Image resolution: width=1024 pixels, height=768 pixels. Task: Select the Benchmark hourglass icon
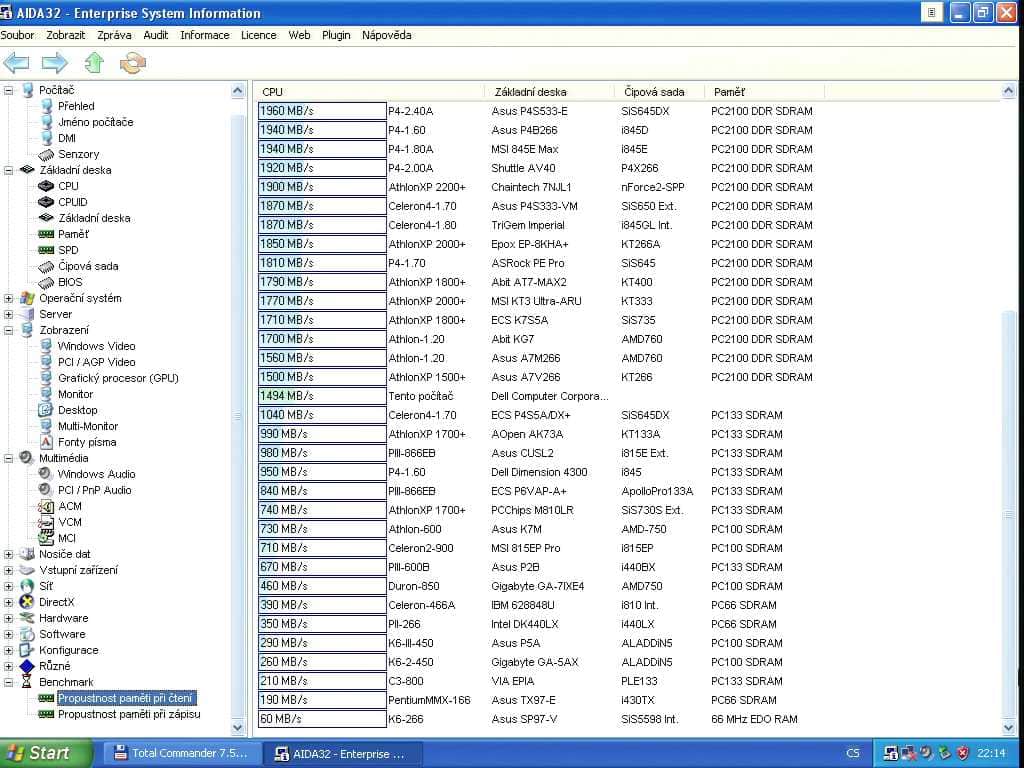pyautogui.click(x=27, y=682)
